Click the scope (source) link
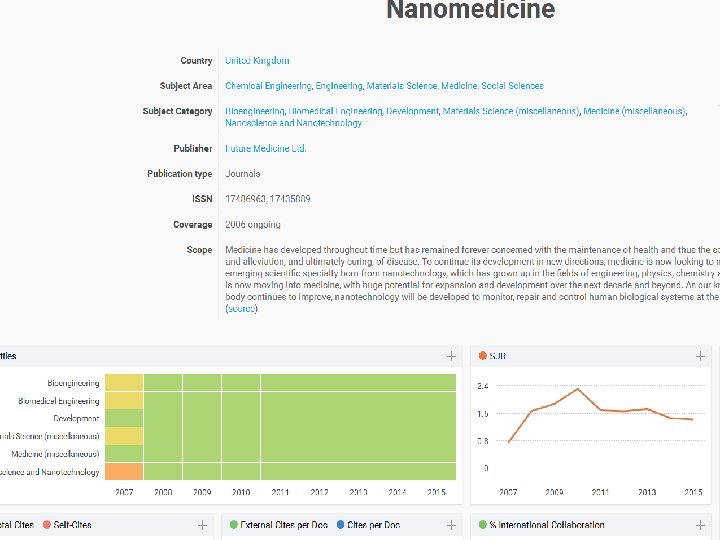 pyautogui.click(x=241, y=309)
